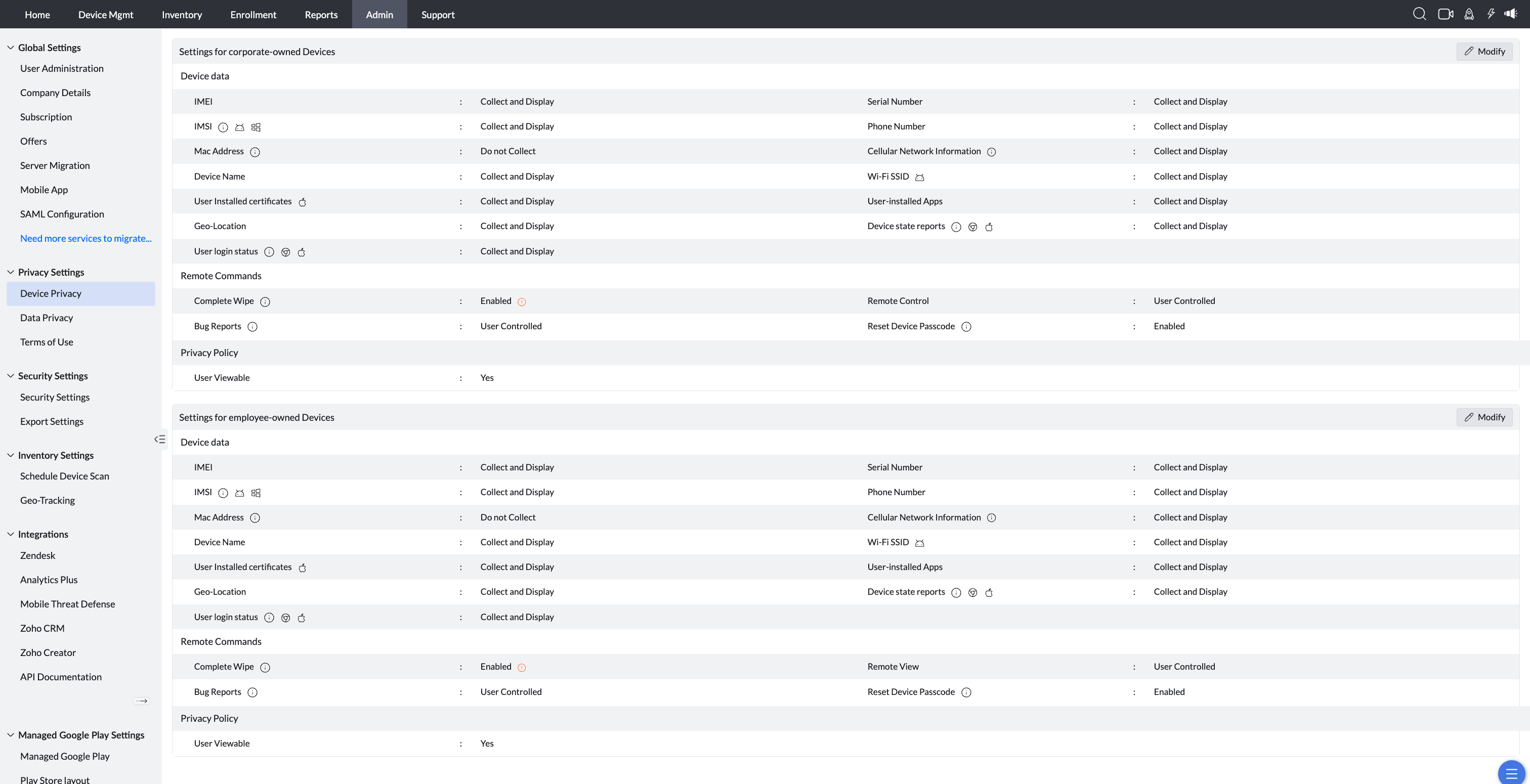Go to Enrollment tab
The width and height of the screenshot is (1530, 784).
click(253, 14)
